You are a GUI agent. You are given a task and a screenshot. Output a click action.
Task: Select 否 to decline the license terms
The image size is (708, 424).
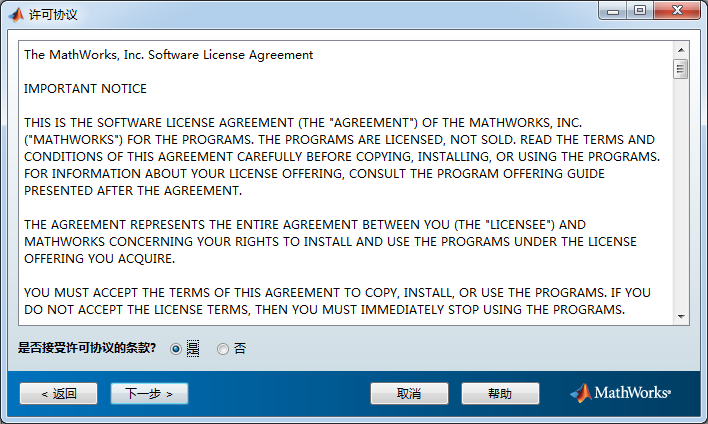[x=223, y=349]
